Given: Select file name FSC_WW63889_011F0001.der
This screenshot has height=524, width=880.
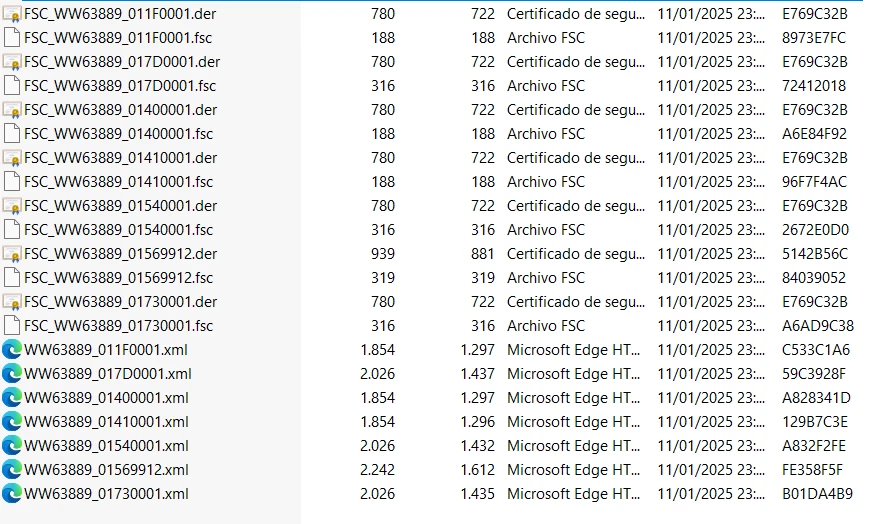Looking at the screenshot, I should (x=120, y=14).
